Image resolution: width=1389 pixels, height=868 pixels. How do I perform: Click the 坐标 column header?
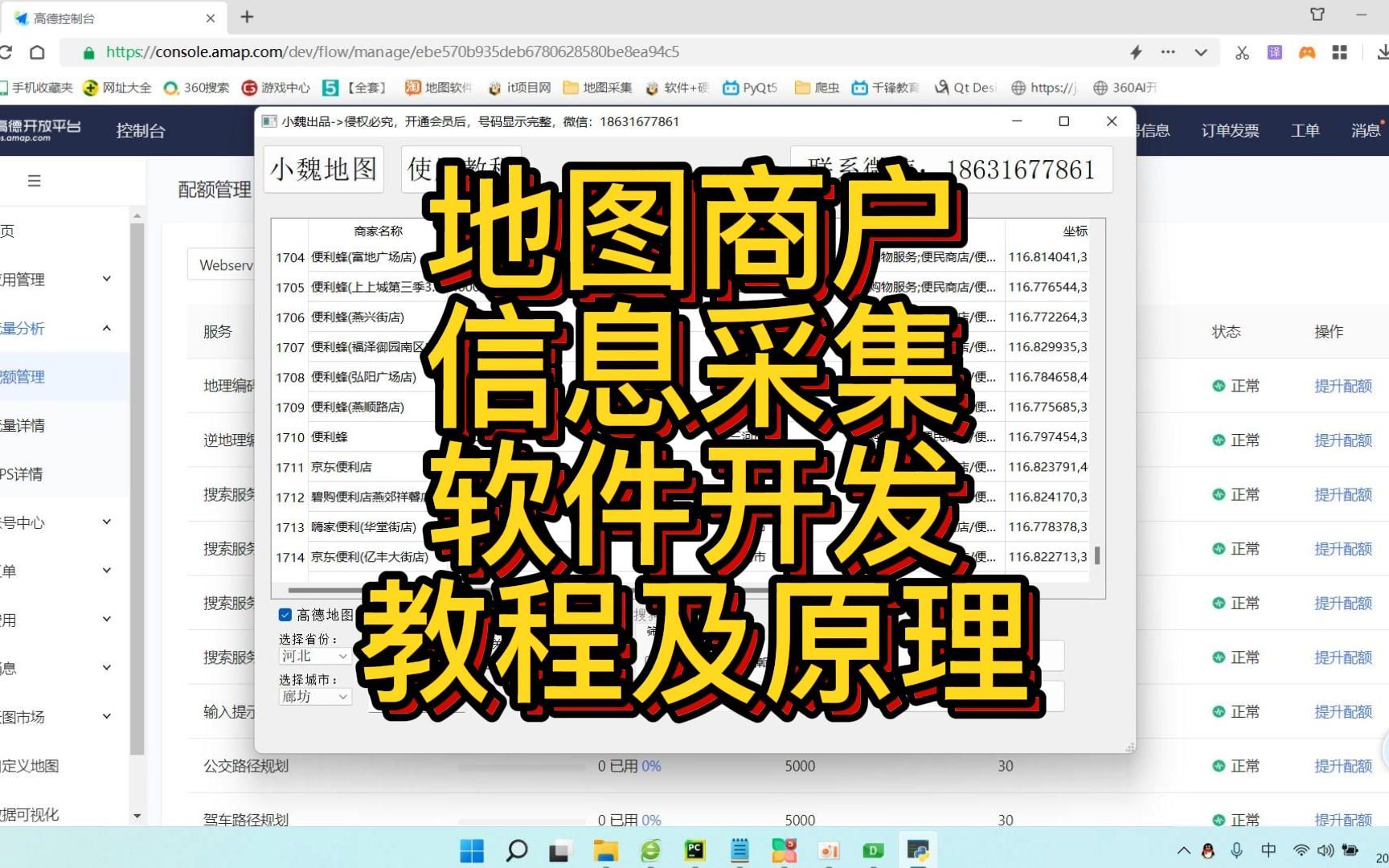click(x=1075, y=231)
